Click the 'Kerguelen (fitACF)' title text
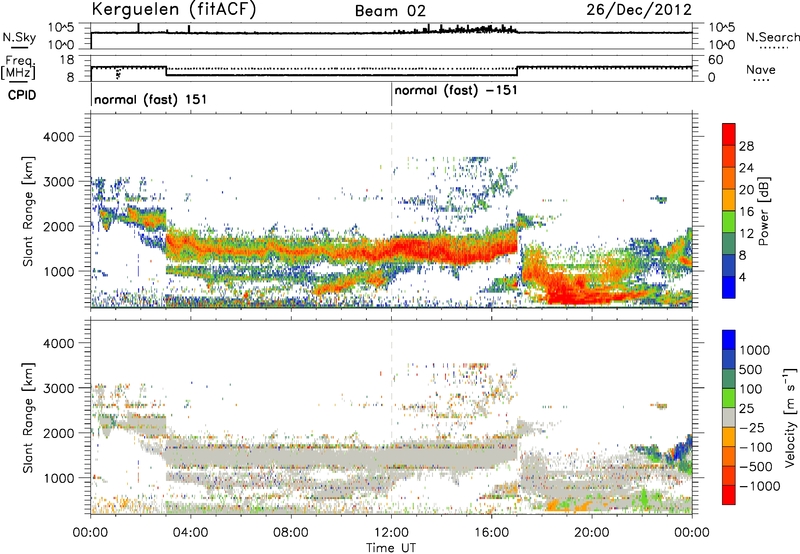This screenshot has width=800, height=554. point(174,9)
